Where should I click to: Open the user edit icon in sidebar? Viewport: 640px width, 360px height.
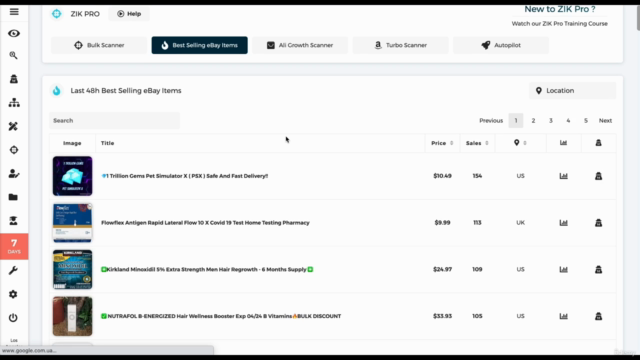(14, 173)
